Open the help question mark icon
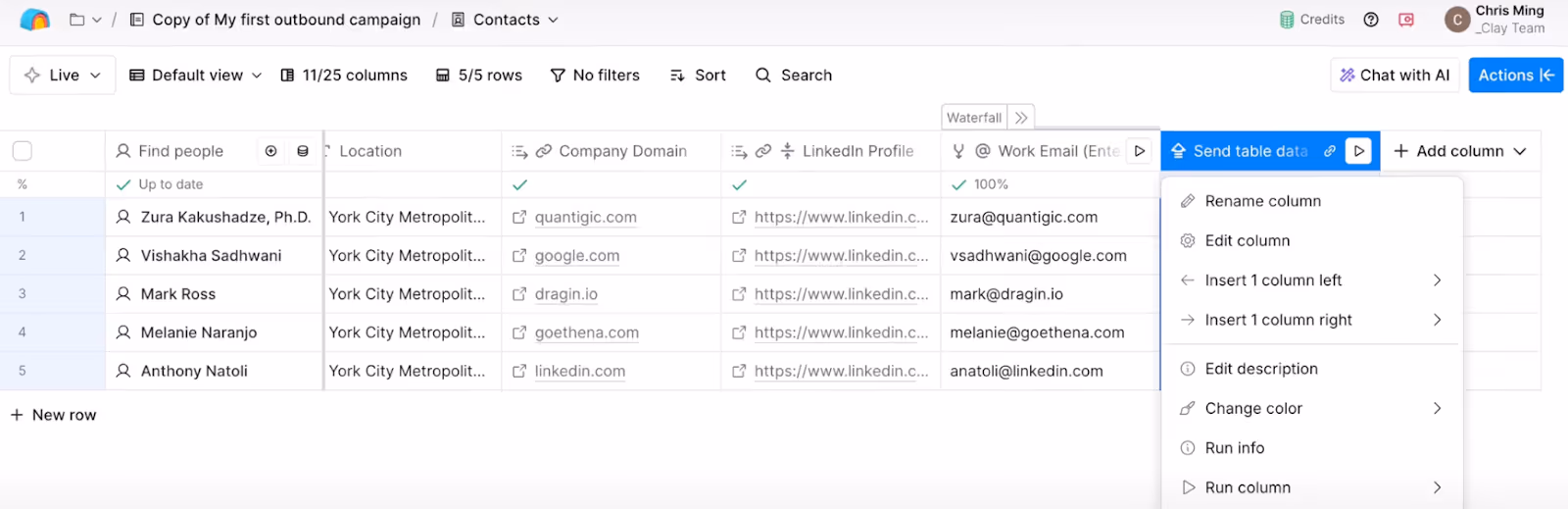The height and width of the screenshot is (509, 1568). 1371,20
